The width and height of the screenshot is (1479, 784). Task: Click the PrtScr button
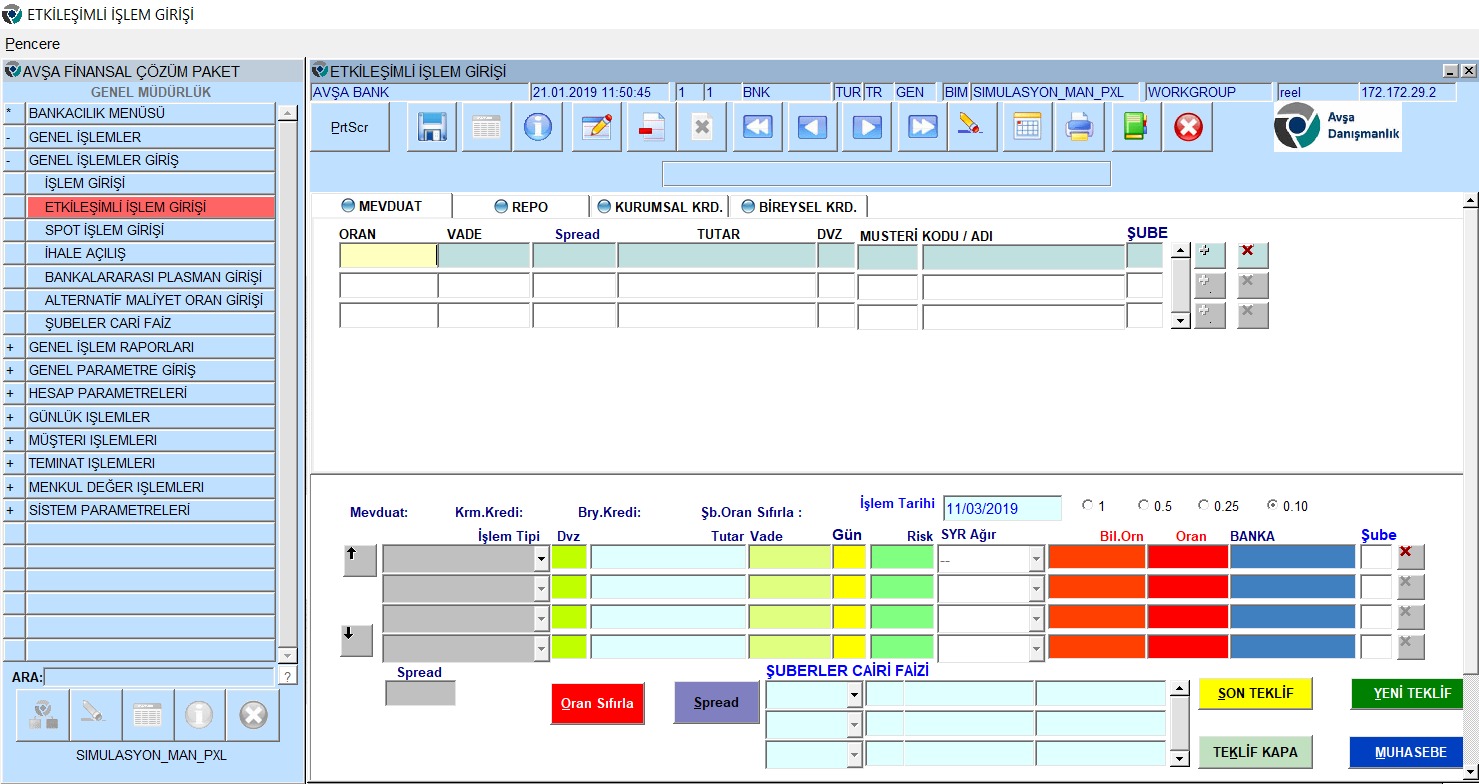(x=350, y=128)
